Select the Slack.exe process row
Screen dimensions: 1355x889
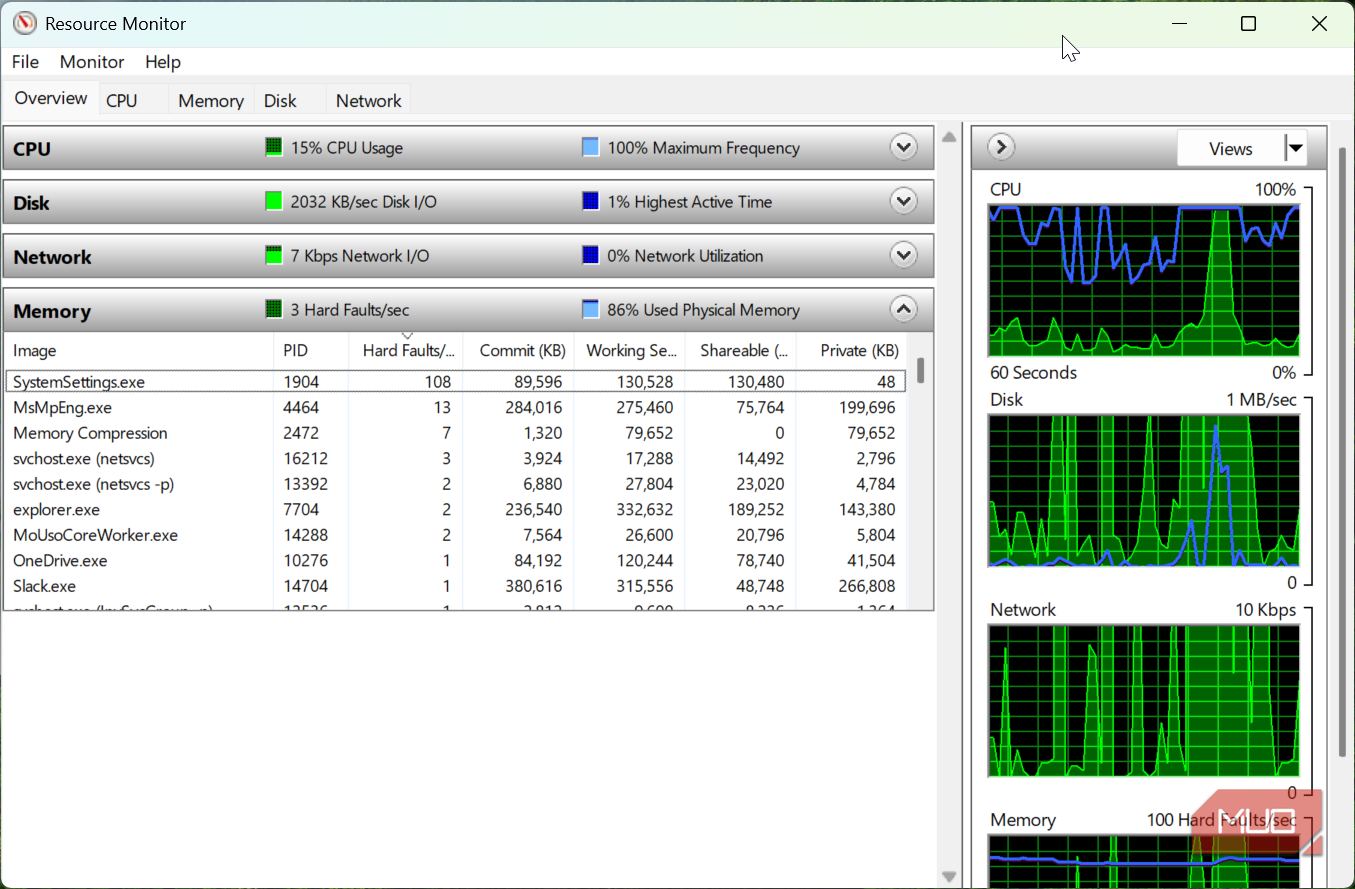(455, 586)
